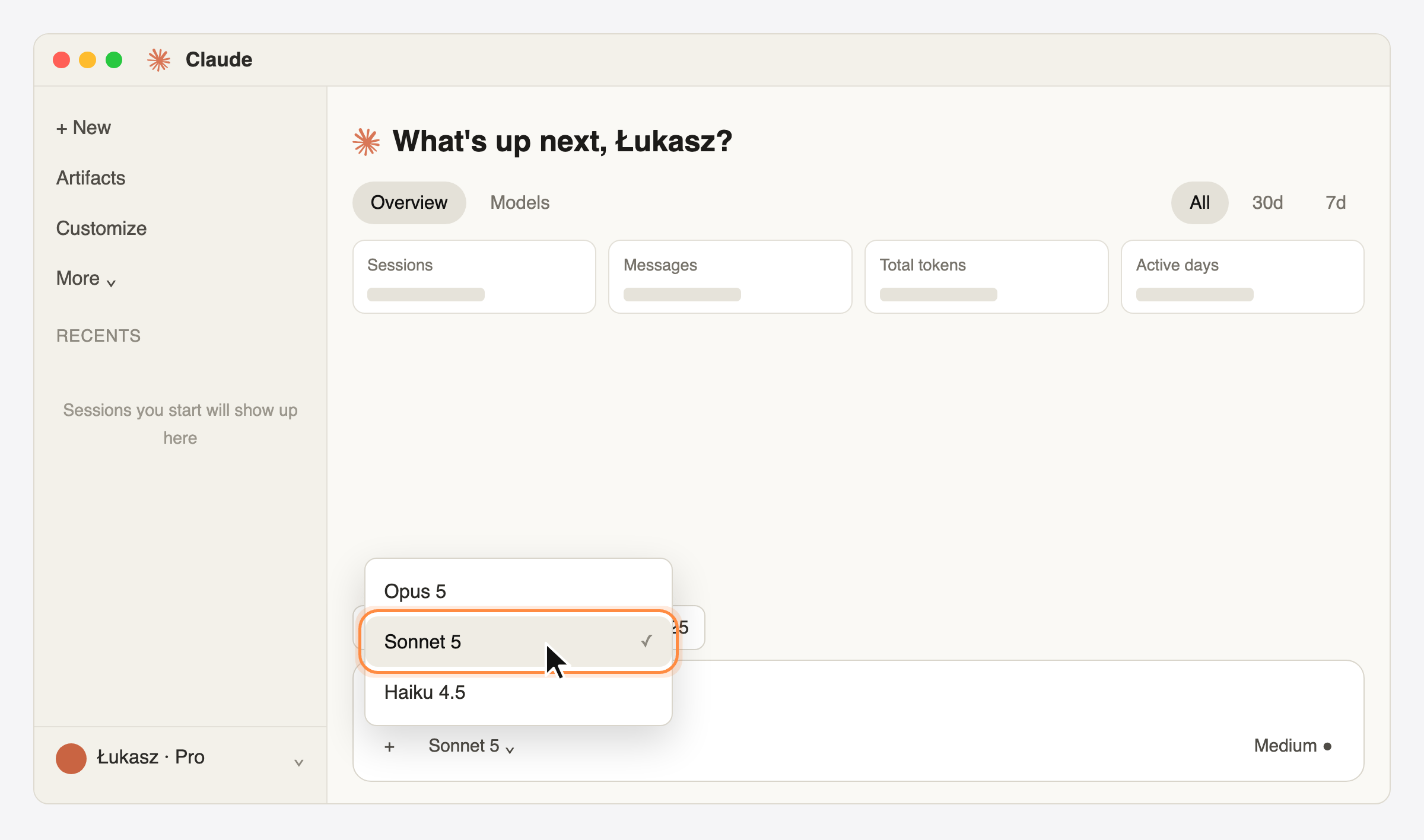Click the Active days stat card
Viewport: 1424px width, 840px height.
tap(1242, 277)
